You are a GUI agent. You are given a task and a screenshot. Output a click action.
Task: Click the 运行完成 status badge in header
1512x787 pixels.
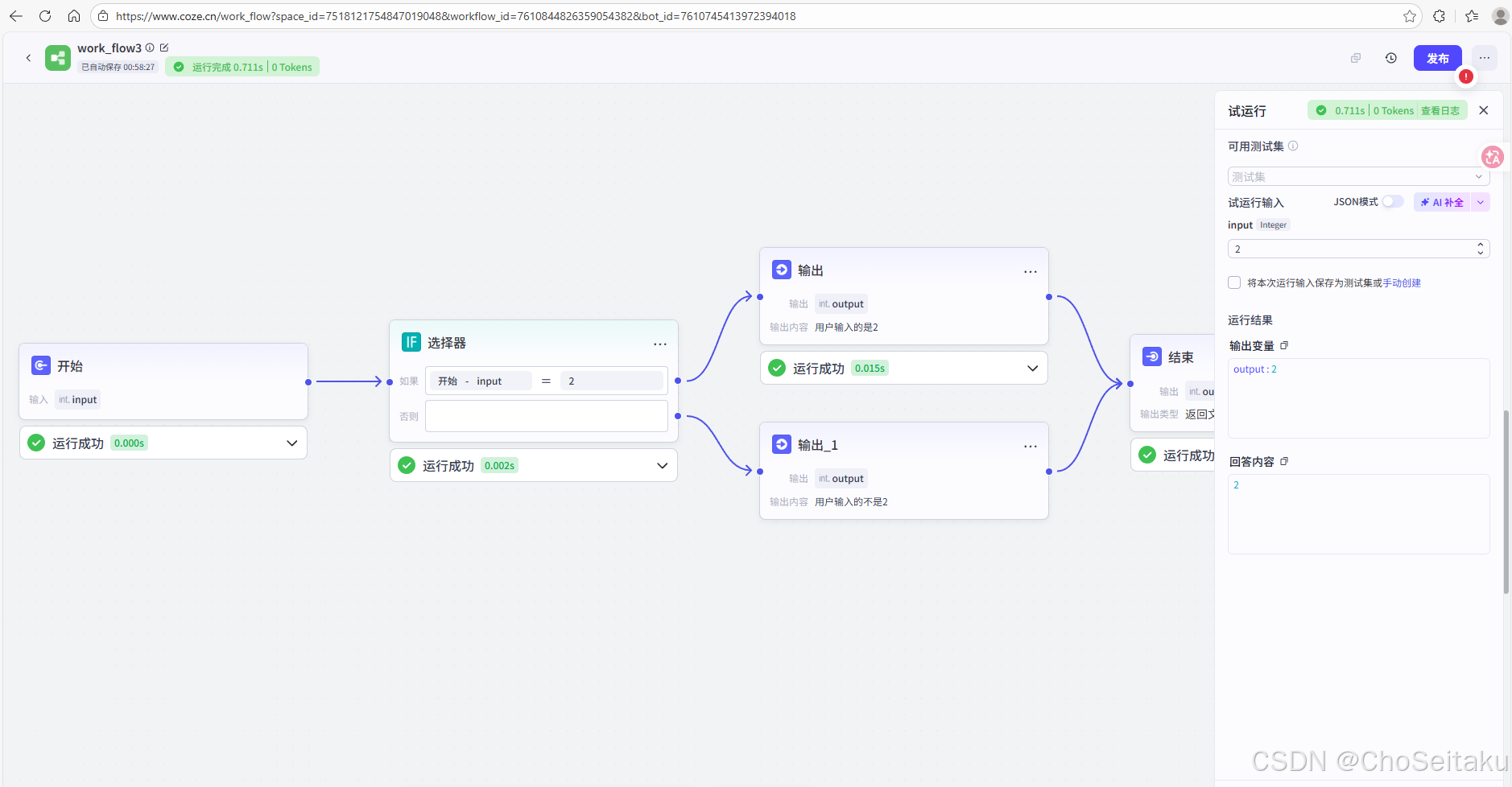point(242,67)
